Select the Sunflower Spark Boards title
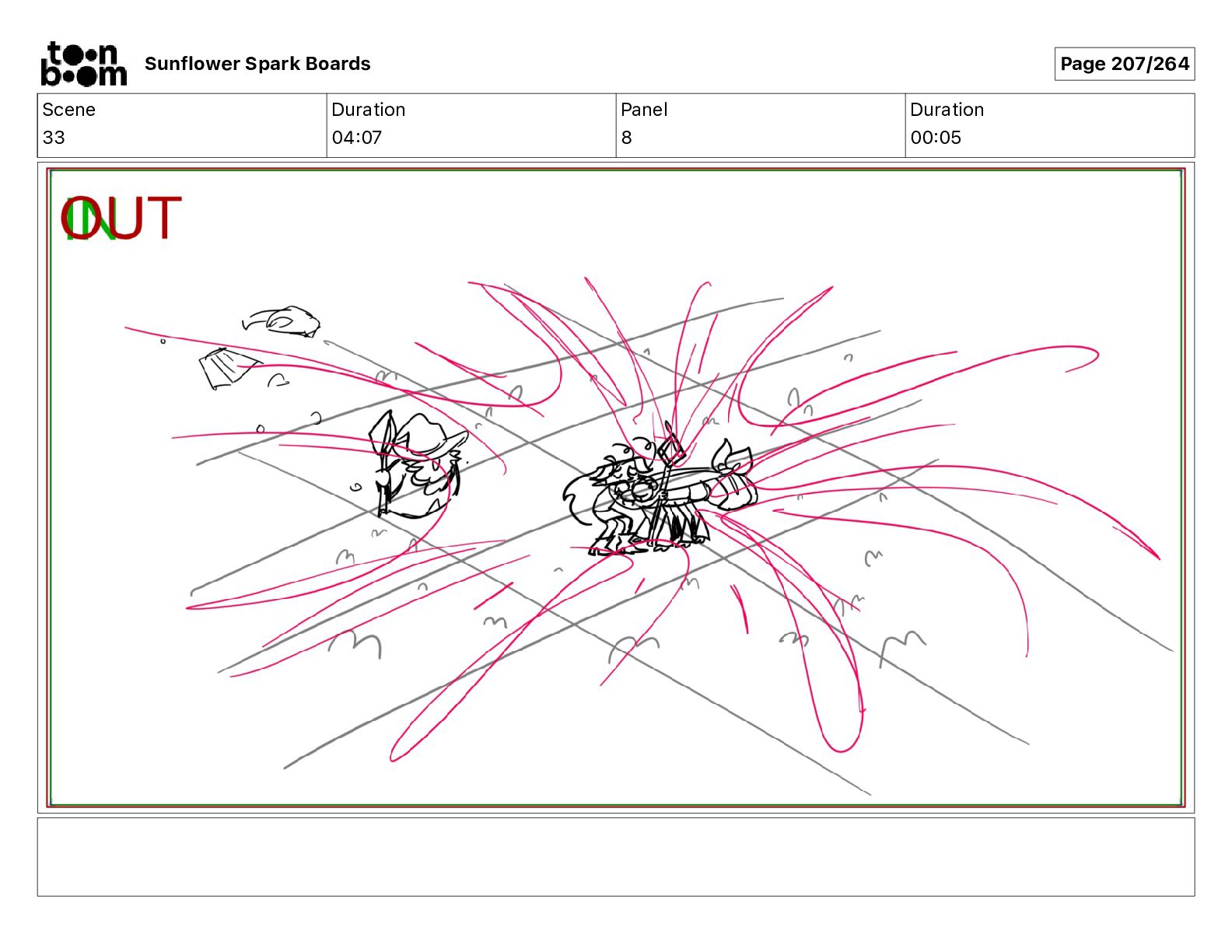Screen dimensions: 1232x952 point(257,64)
